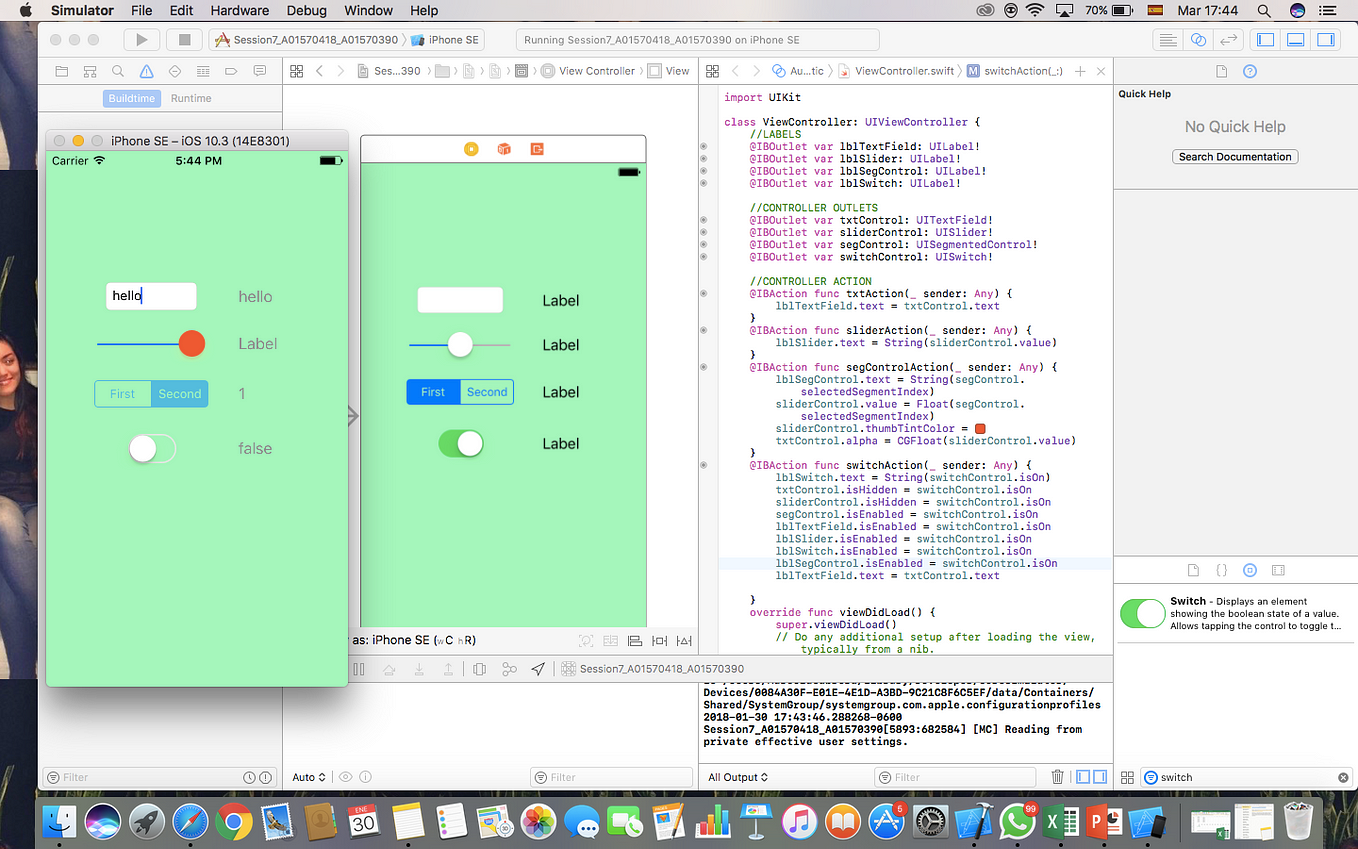Open the Issue navigator warning icon
The width and height of the screenshot is (1358, 849).
point(147,71)
